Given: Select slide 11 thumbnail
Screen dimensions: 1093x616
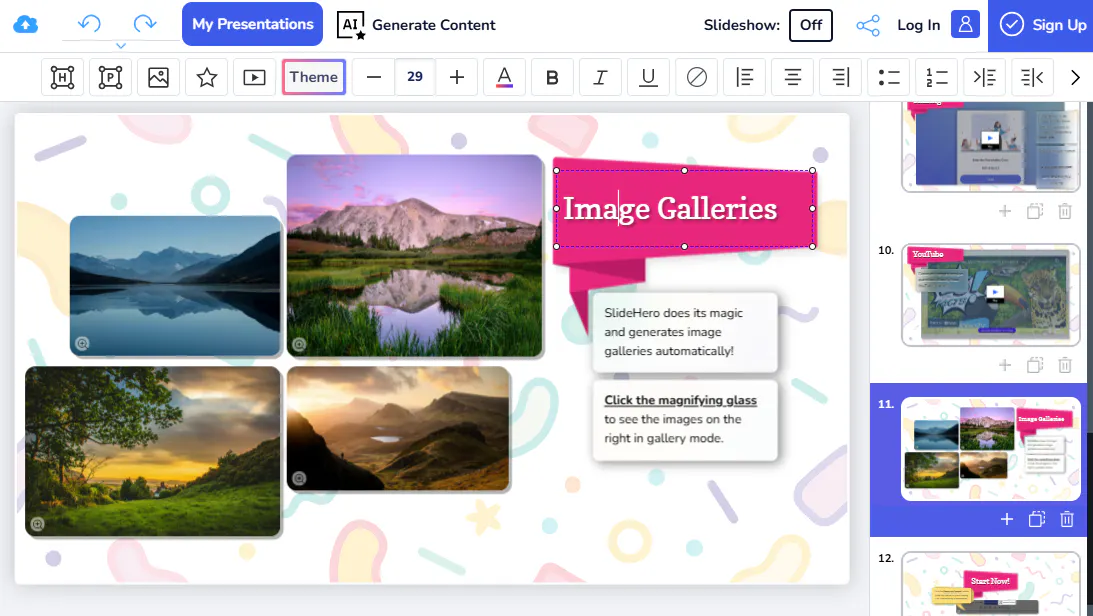Looking at the screenshot, I should (991, 449).
